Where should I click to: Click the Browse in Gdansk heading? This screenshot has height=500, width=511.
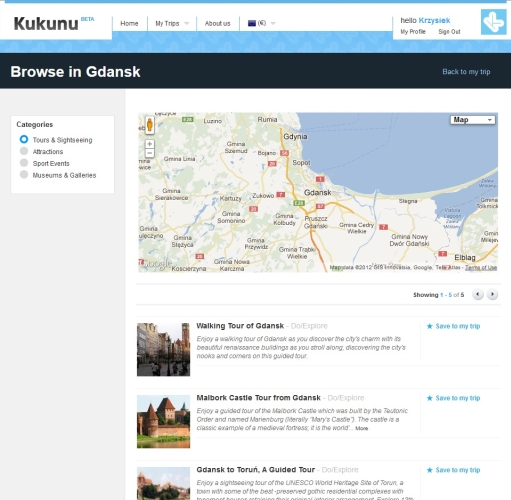click(75, 72)
